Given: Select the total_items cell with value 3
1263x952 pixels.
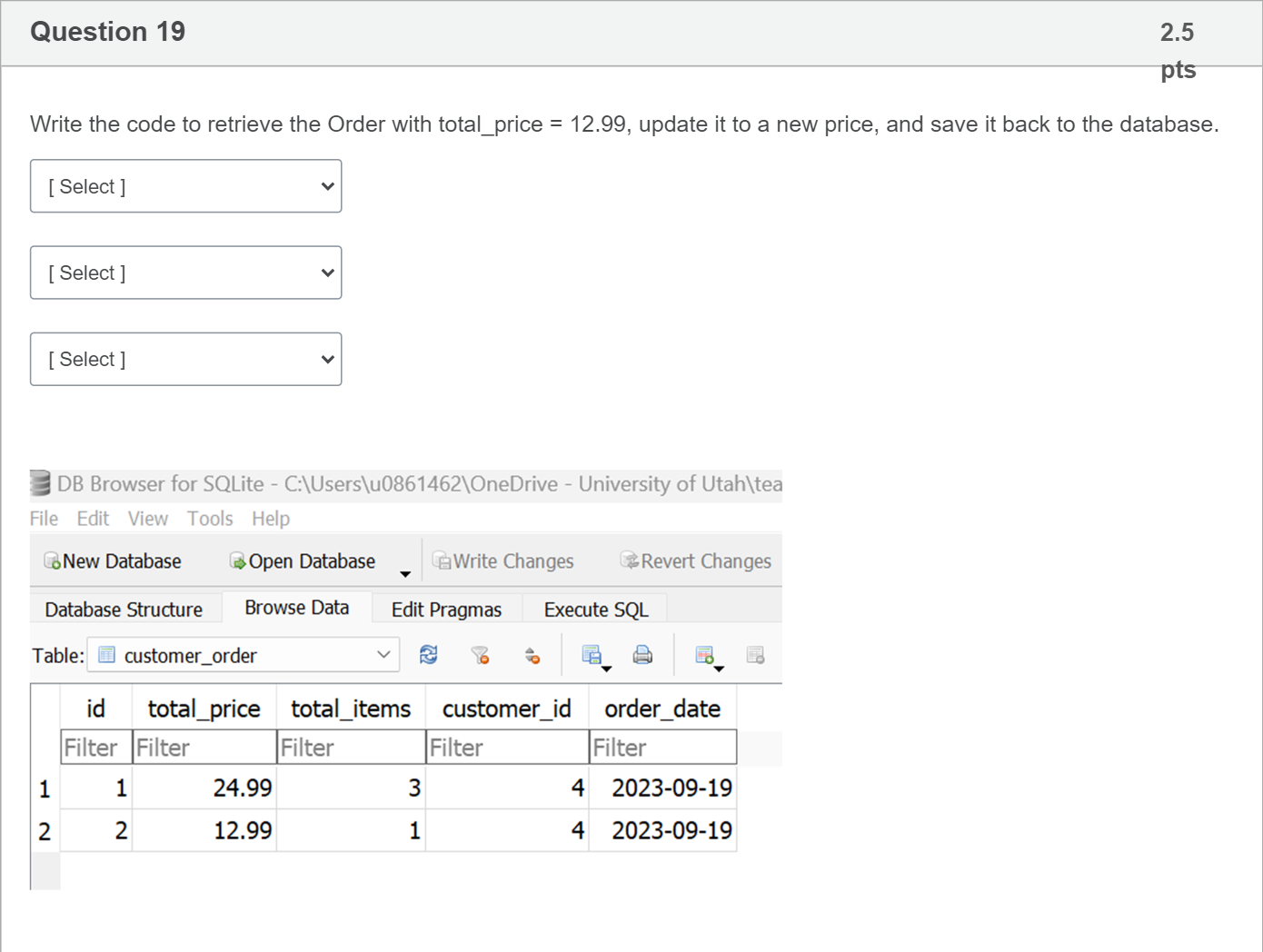Looking at the screenshot, I should (x=351, y=788).
